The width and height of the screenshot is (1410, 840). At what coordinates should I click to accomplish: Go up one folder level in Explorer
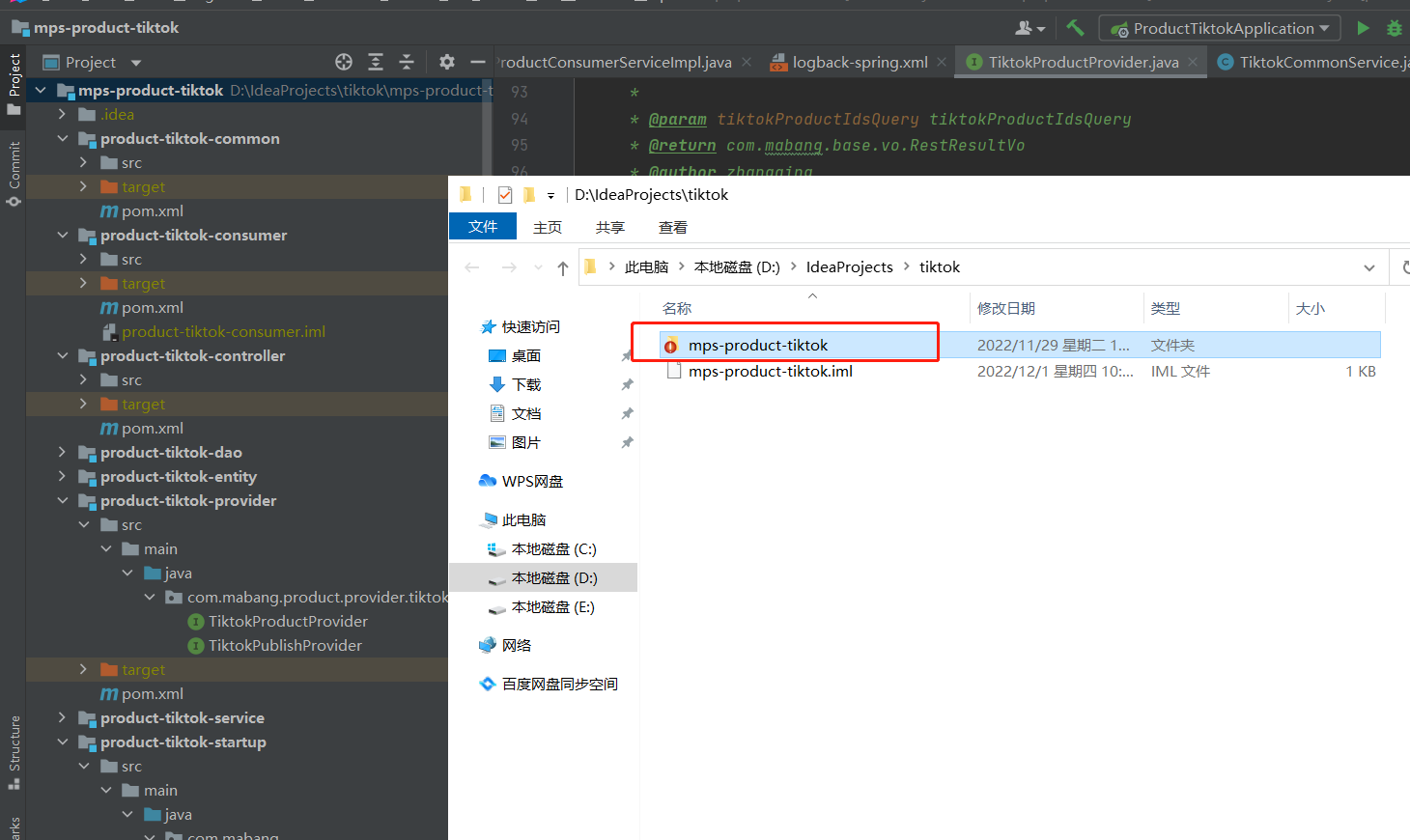coord(562,268)
